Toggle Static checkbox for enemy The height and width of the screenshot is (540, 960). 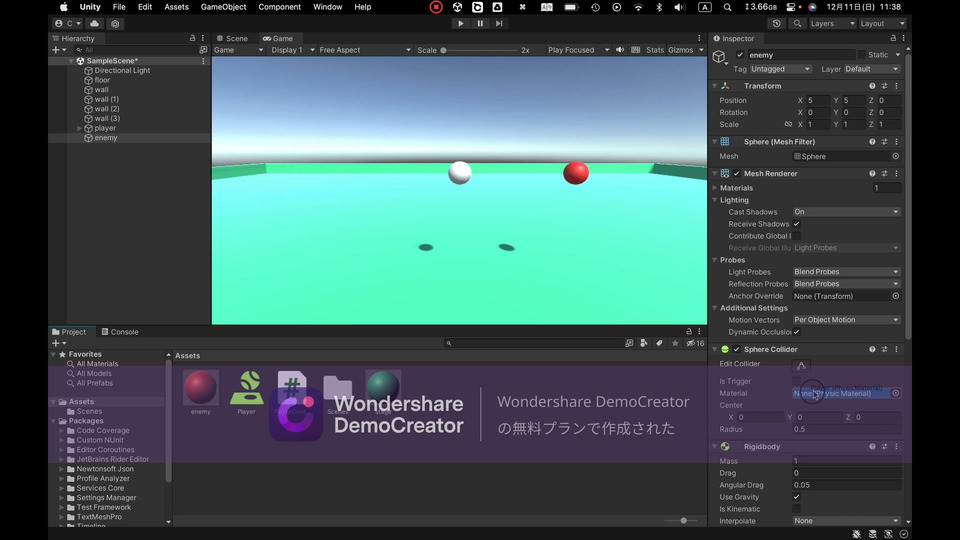tap(861, 54)
